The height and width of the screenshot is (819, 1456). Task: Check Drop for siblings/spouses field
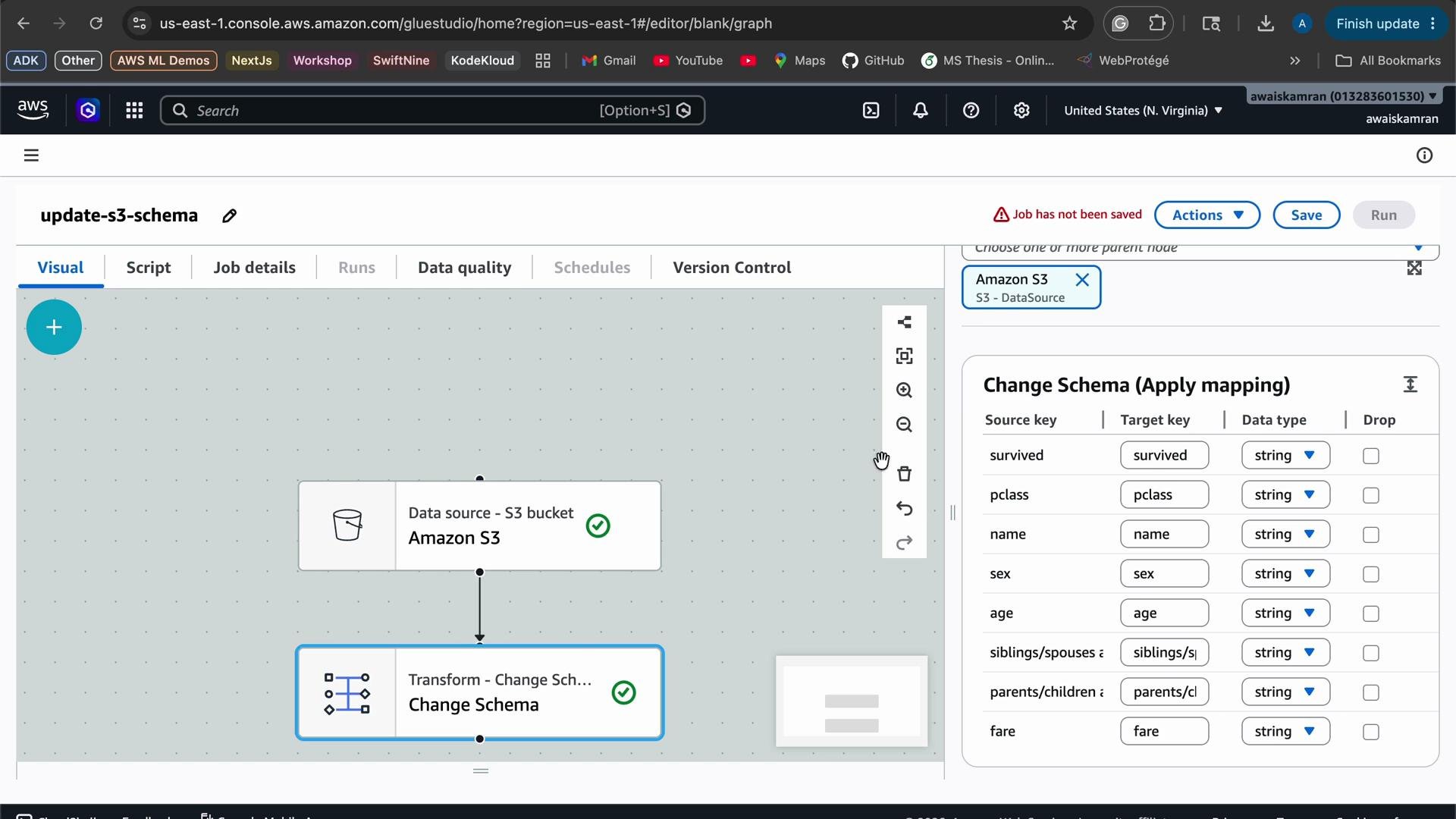pos(1370,653)
